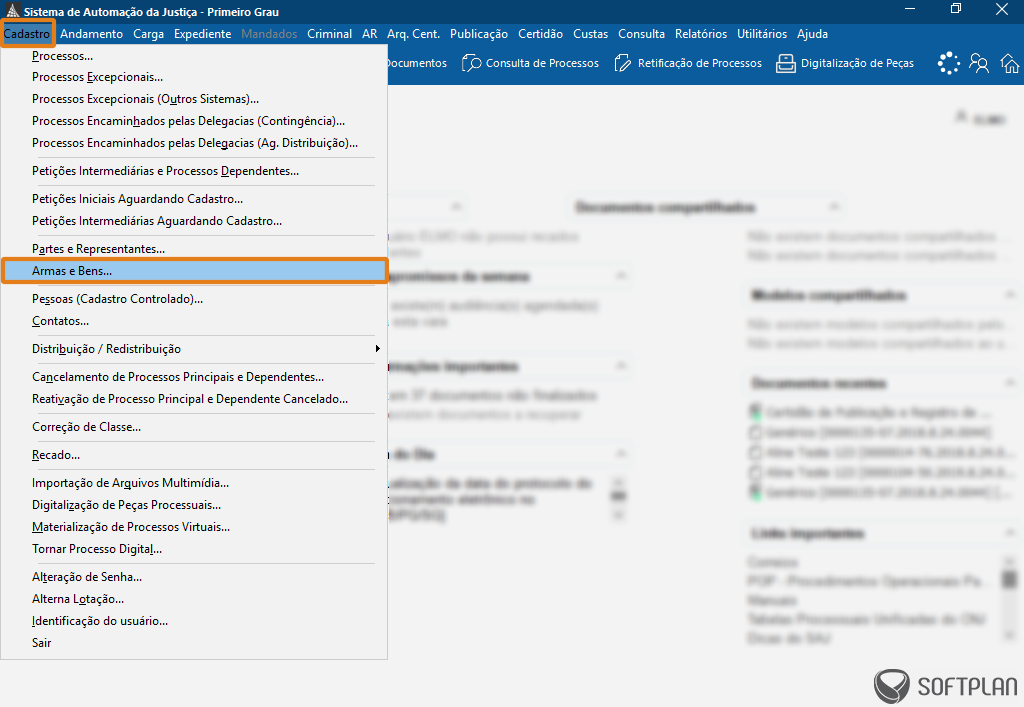The width and height of the screenshot is (1024, 707).
Task: Click the Retificação de Processos toolbar label
Action: tap(699, 63)
